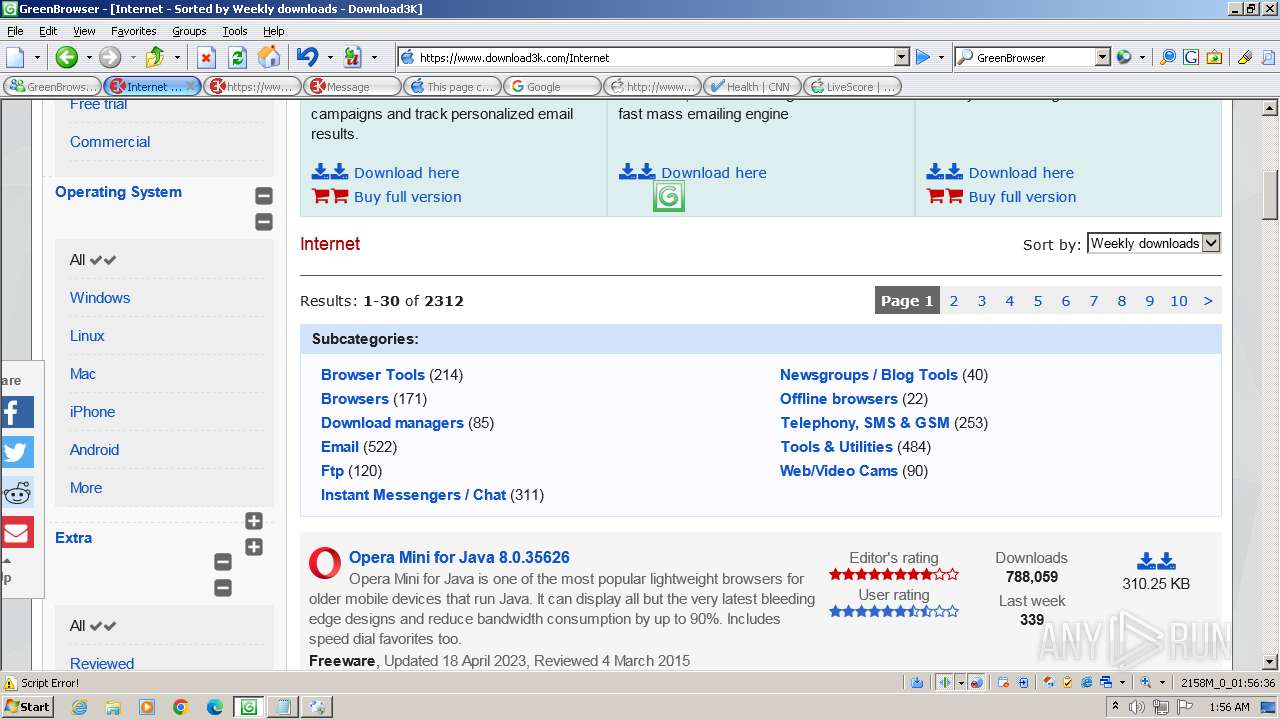Image resolution: width=1280 pixels, height=720 pixels.
Task: Click the Facebook share icon
Action: 17,412
